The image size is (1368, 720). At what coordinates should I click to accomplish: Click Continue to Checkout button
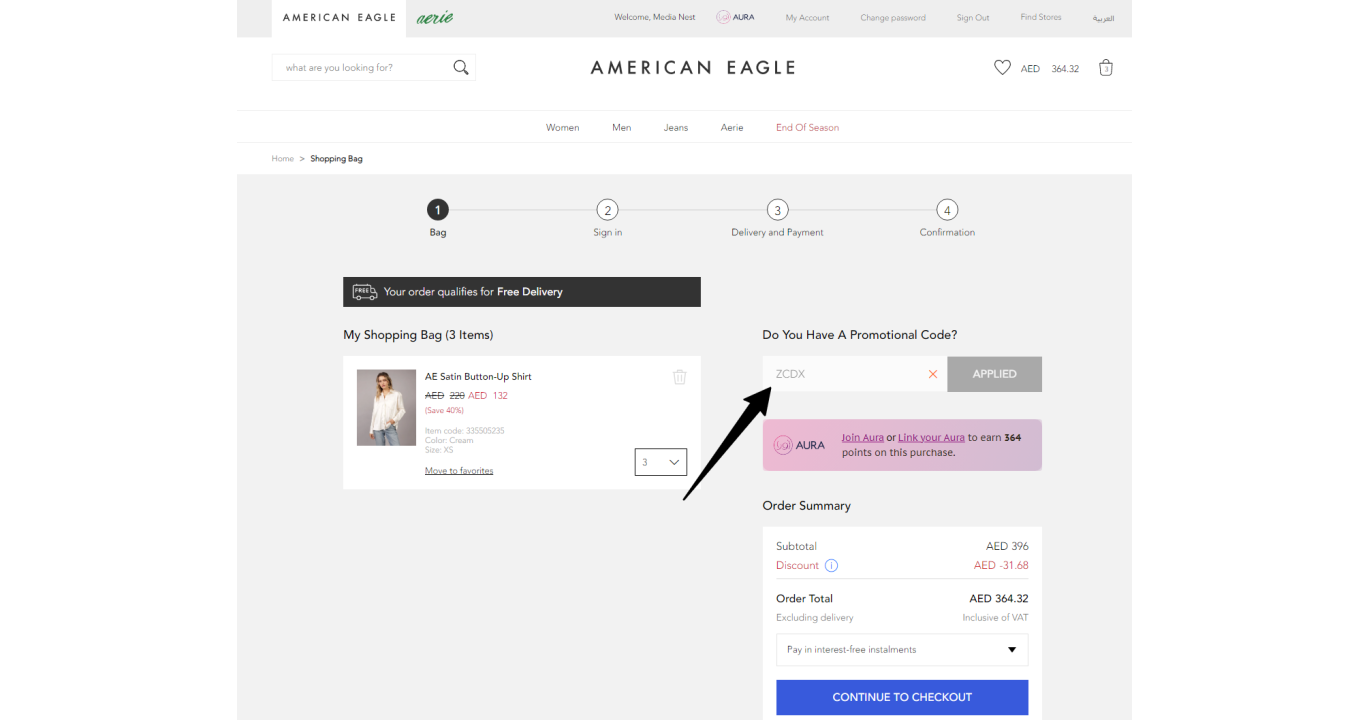click(902, 697)
